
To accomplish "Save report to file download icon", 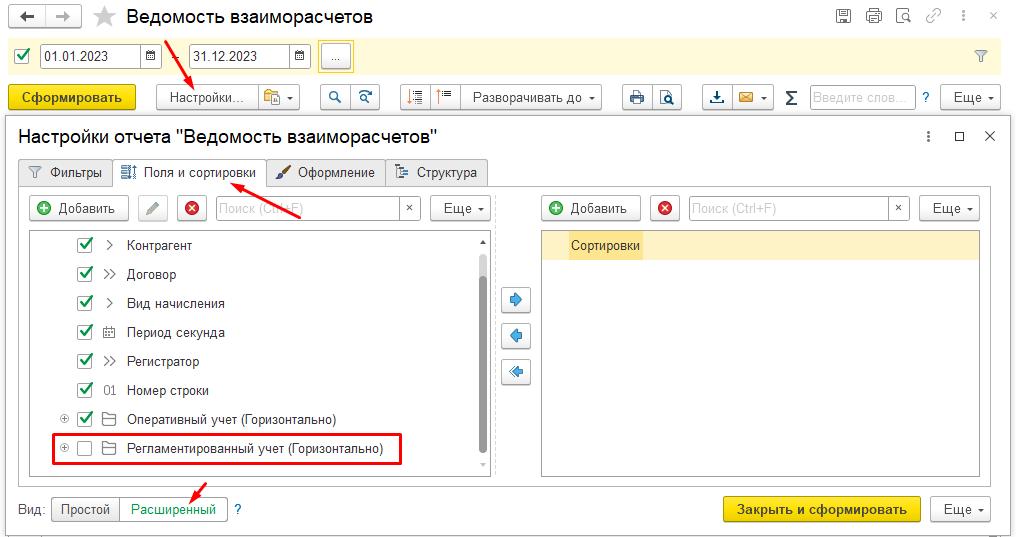I will click(717, 97).
